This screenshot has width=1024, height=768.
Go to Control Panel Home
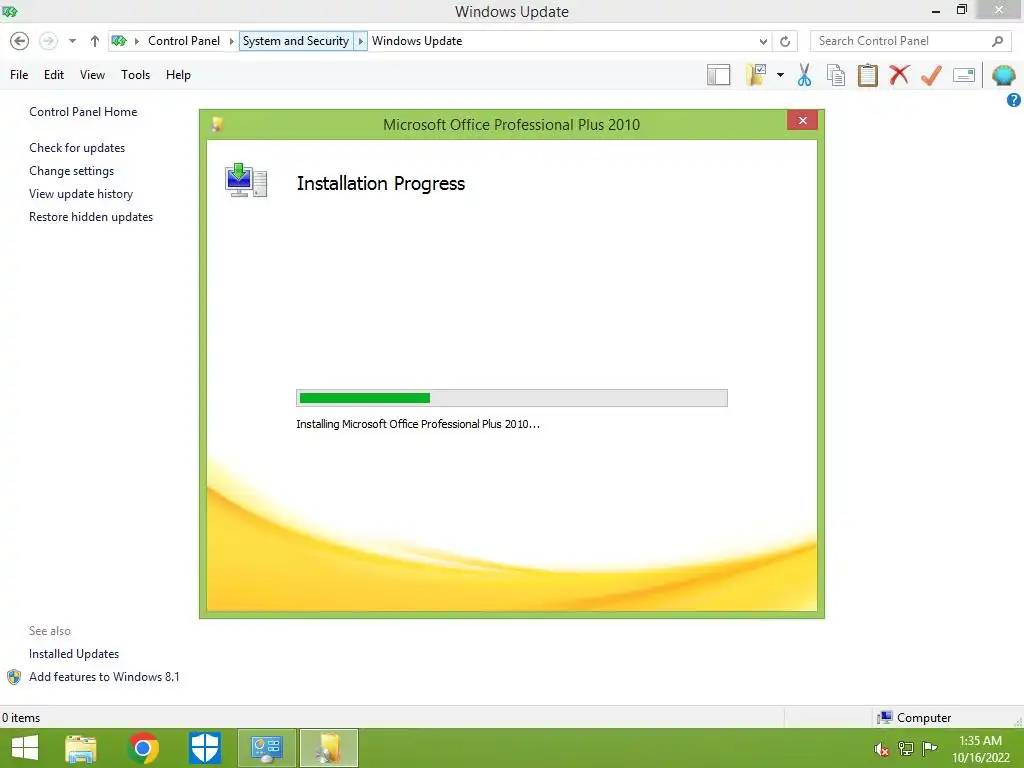(83, 112)
